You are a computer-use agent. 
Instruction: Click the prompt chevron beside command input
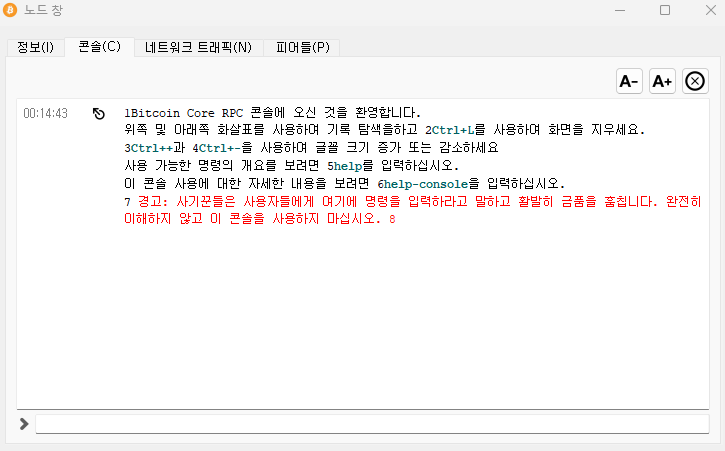[x=24, y=424]
